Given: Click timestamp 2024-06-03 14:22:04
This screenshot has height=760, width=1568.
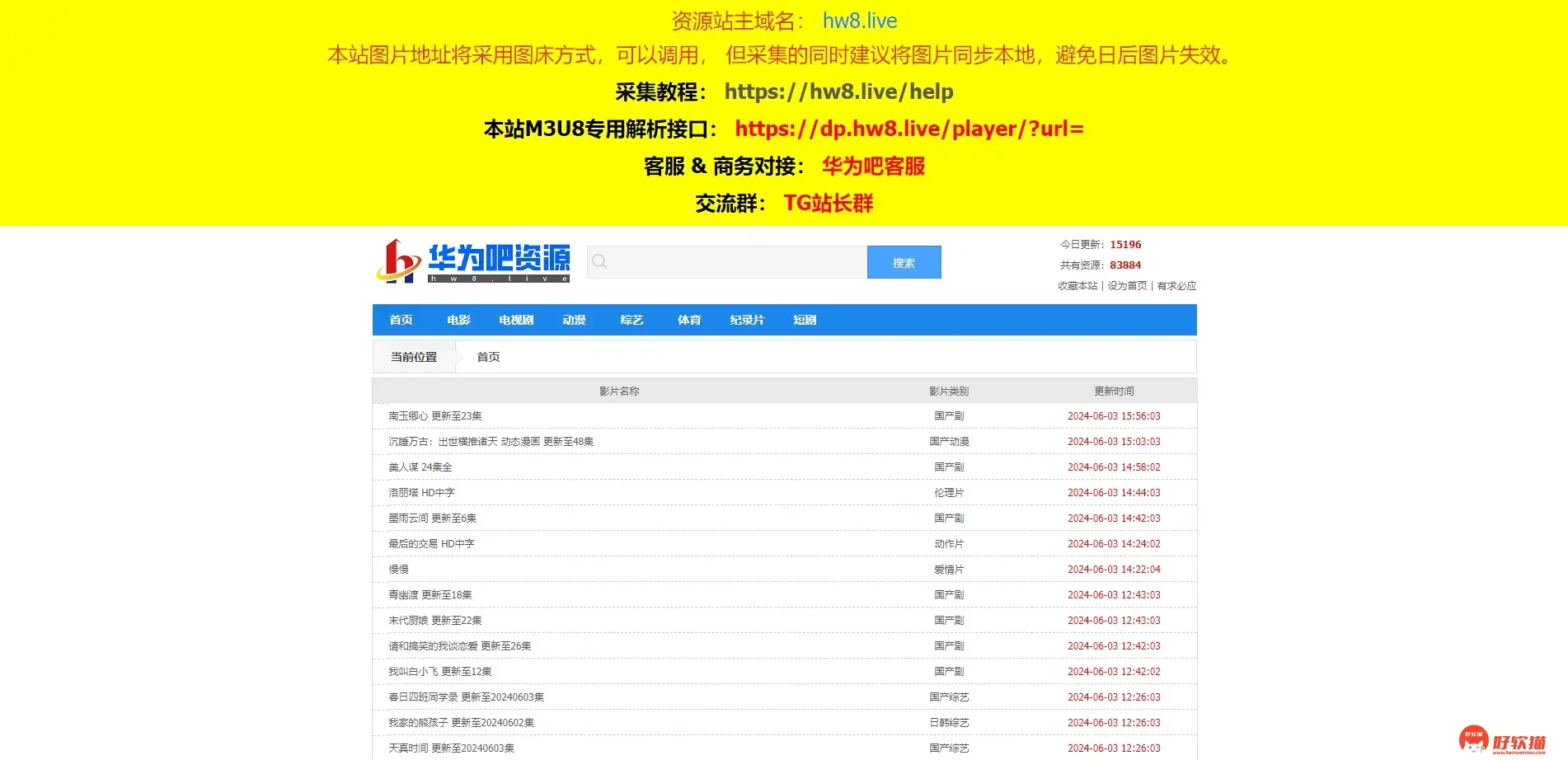Looking at the screenshot, I should tap(1114, 570).
